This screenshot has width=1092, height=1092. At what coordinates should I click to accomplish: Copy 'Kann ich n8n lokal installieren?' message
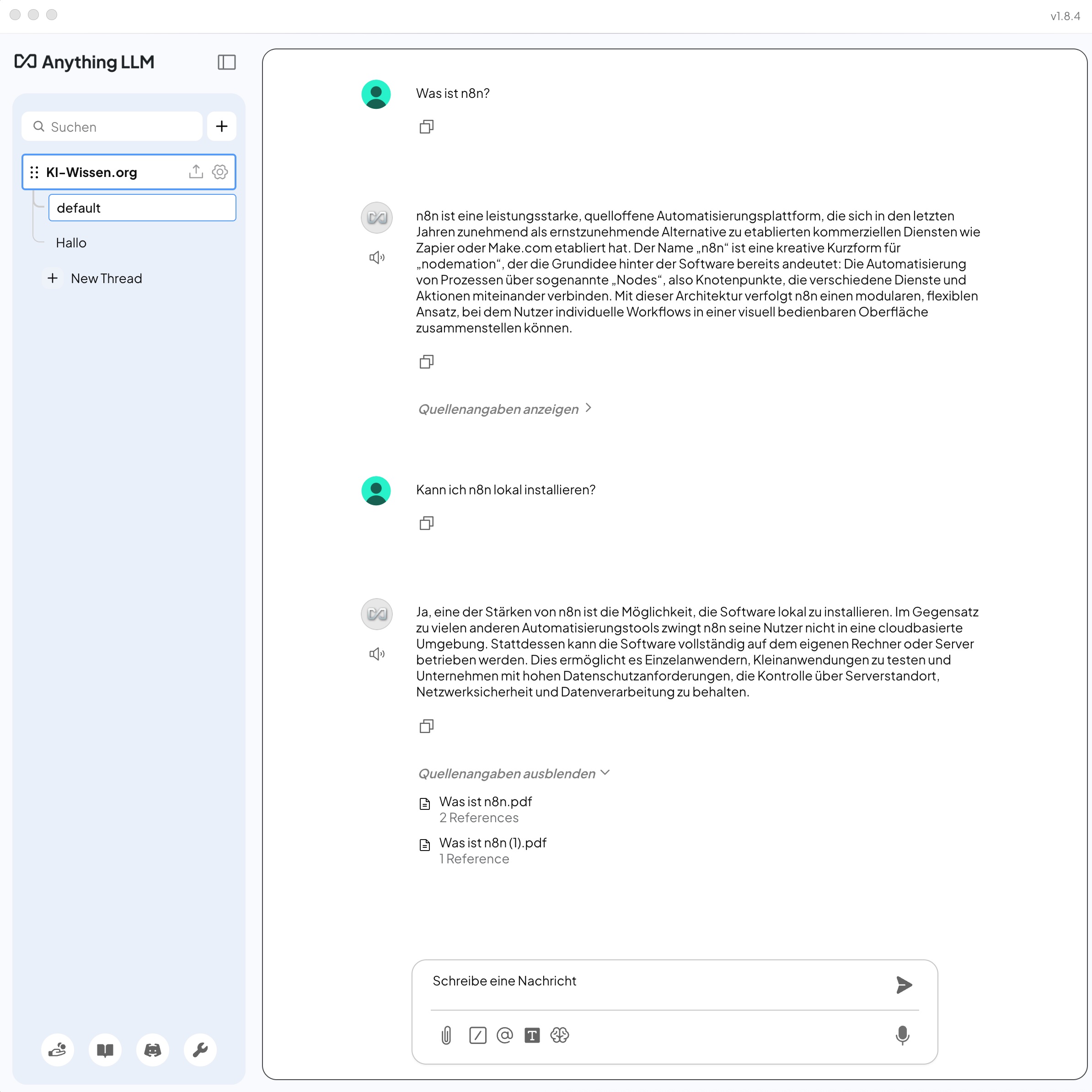(x=427, y=523)
